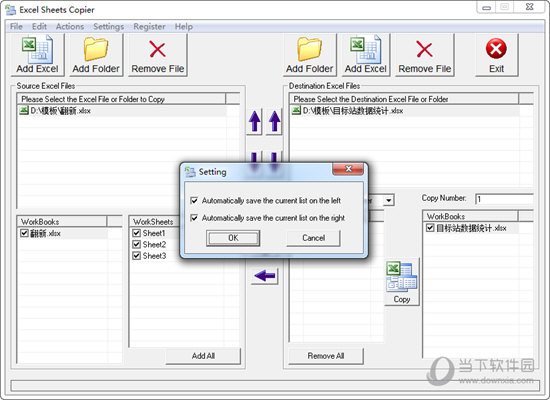The width and height of the screenshot is (550, 400).
Task: Select the source file 翻新.xlsx icon
Action: [x=24, y=111]
